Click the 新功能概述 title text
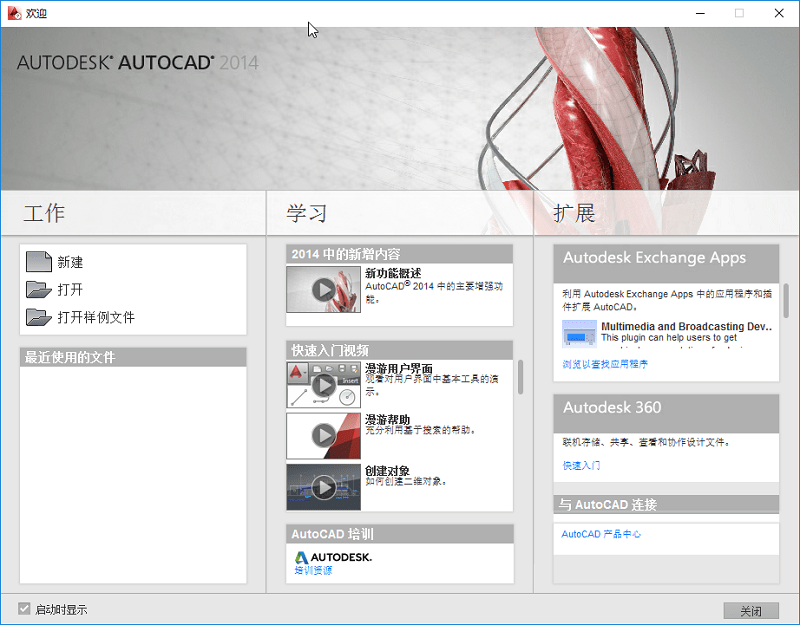 (x=393, y=273)
